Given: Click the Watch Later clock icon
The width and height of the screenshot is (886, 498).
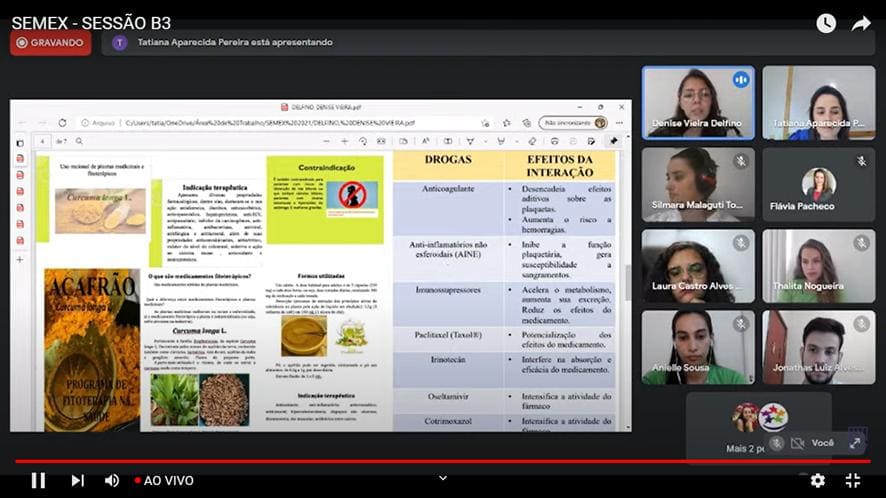Looking at the screenshot, I should click(x=826, y=23).
